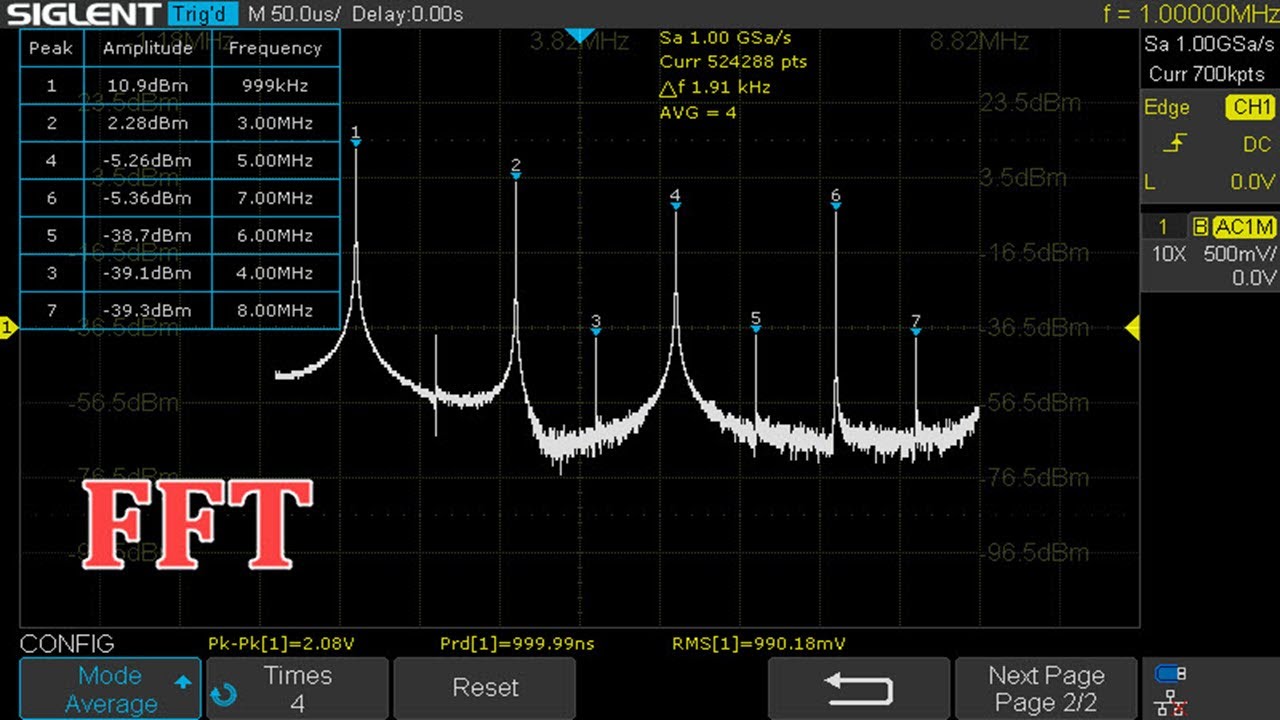This screenshot has height=720, width=1280.
Task: Click peak marker 2 on the spectrum
Action: click(x=516, y=169)
